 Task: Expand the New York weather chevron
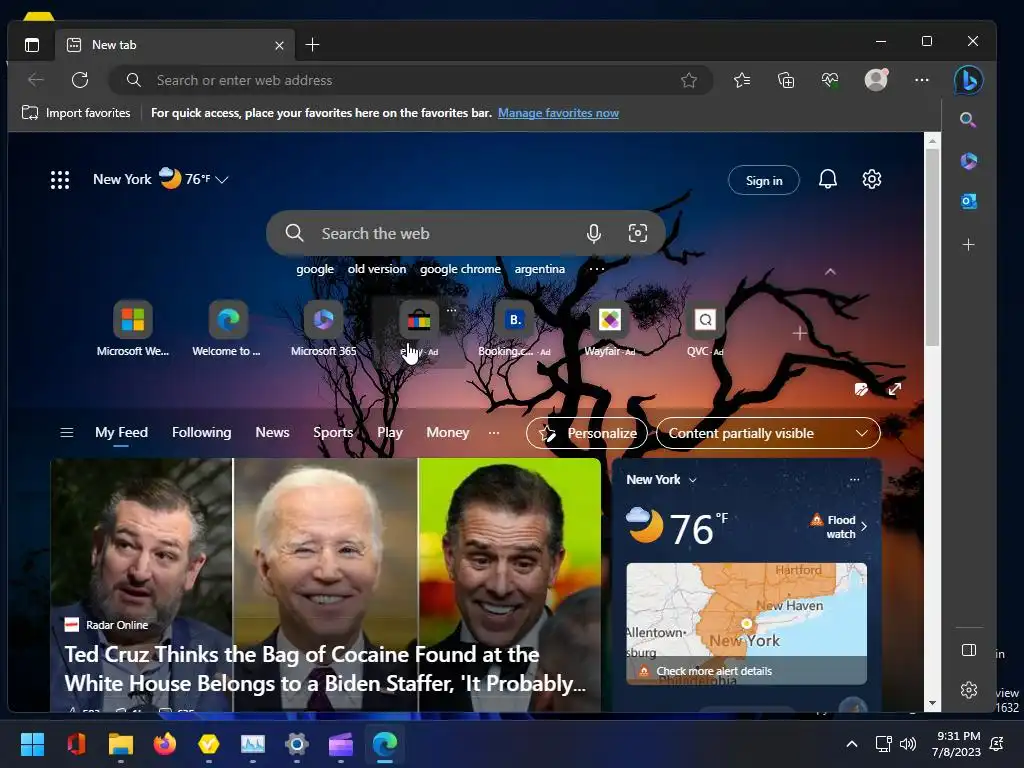pyautogui.click(x=222, y=180)
